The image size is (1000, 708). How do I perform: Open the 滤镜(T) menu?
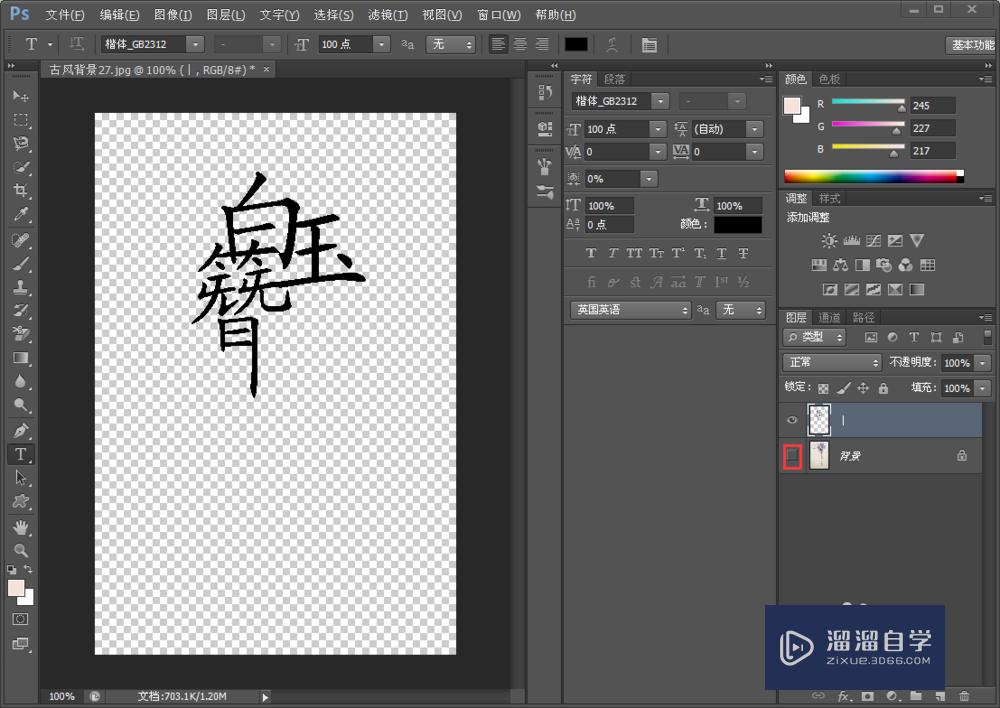(388, 15)
